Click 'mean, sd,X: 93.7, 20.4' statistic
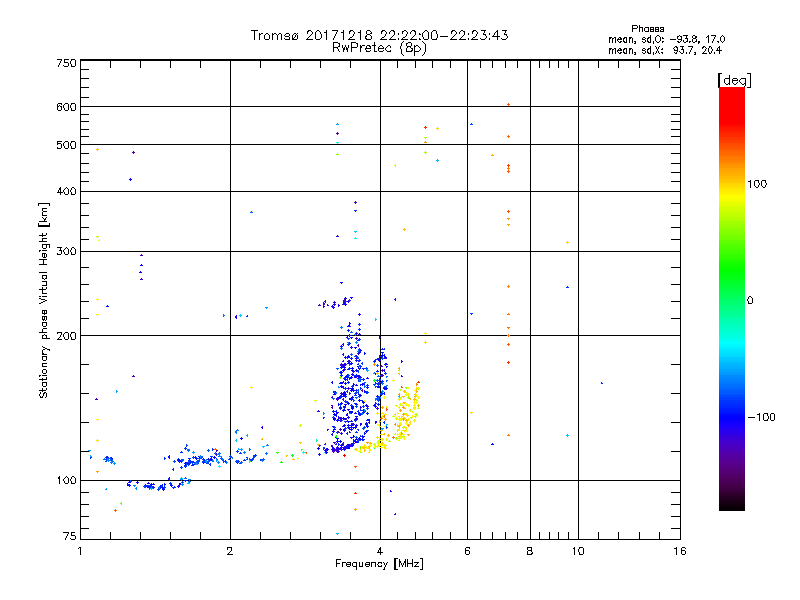Image resolution: width=800 pixels, height=600 pixels. point(665,50)
